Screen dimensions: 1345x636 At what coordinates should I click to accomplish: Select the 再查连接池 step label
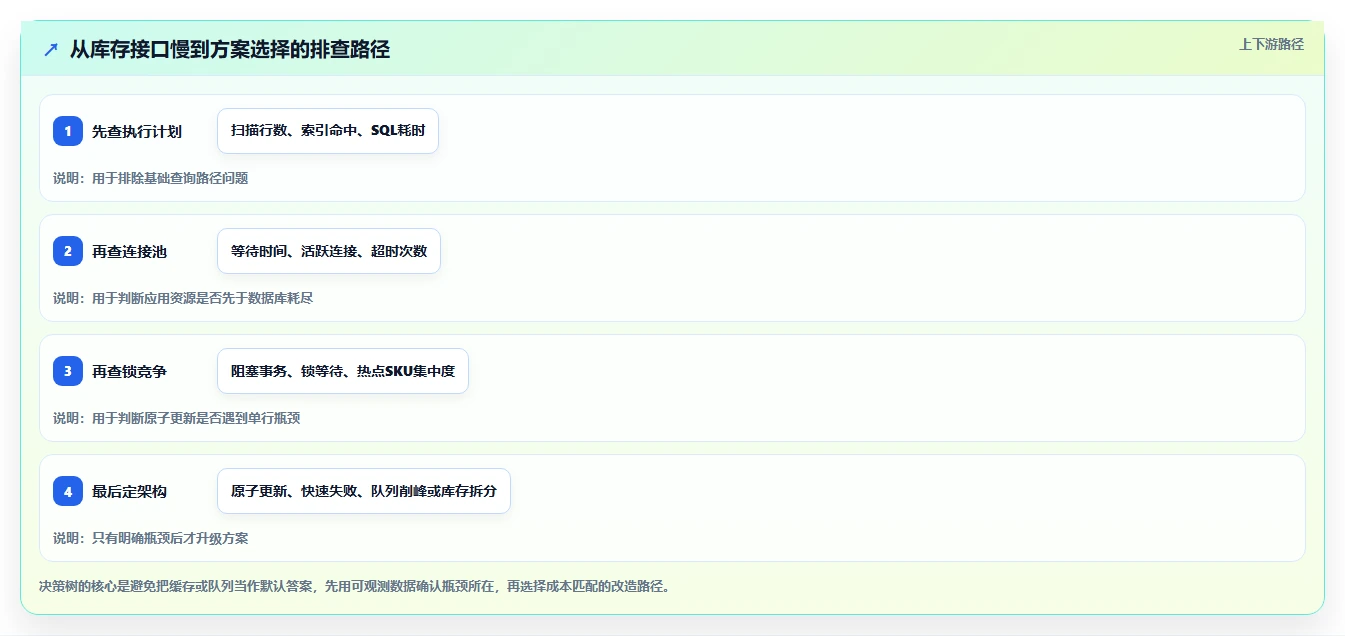coord(130,251)
